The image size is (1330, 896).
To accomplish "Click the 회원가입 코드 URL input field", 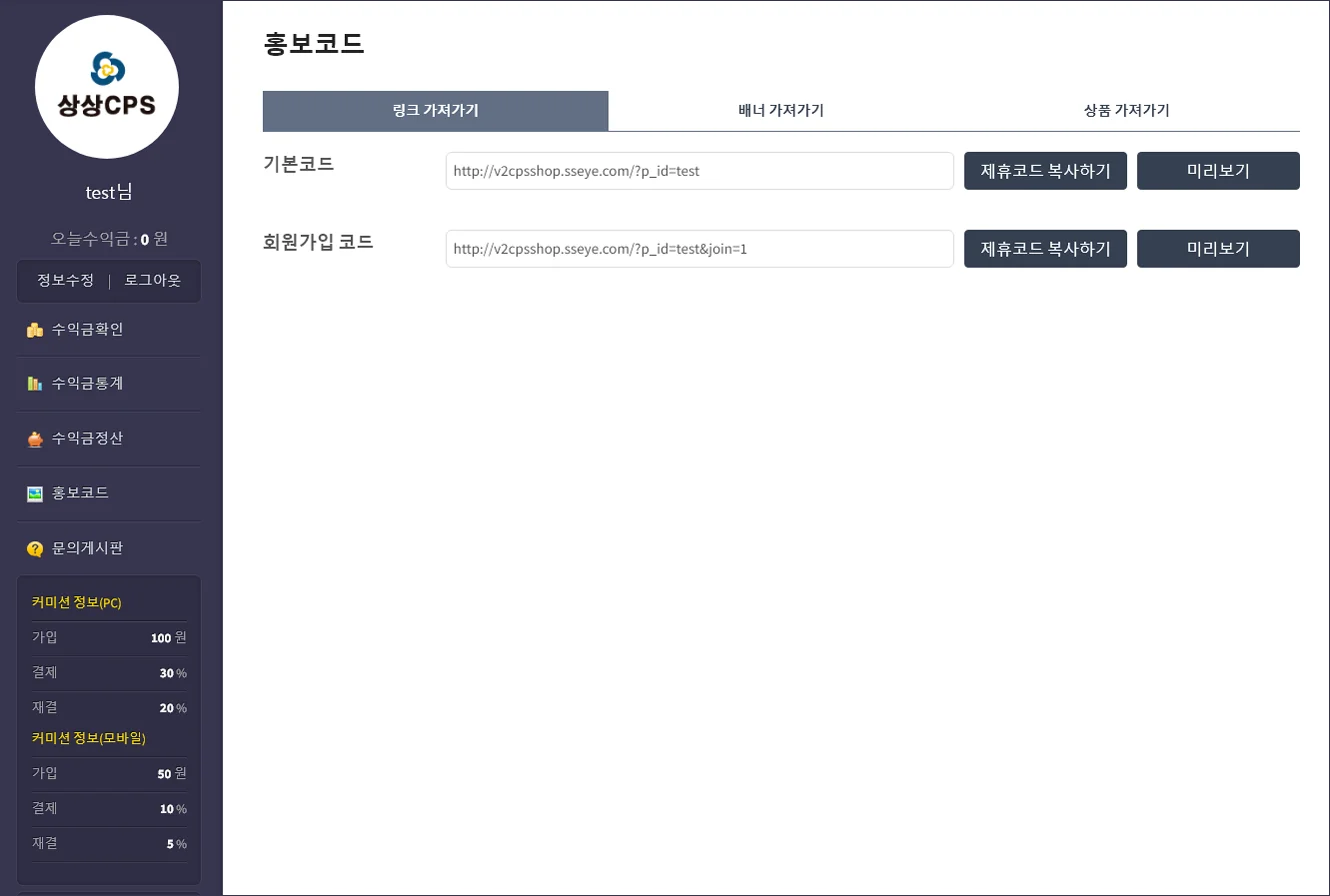I will (x=699, y=248).
